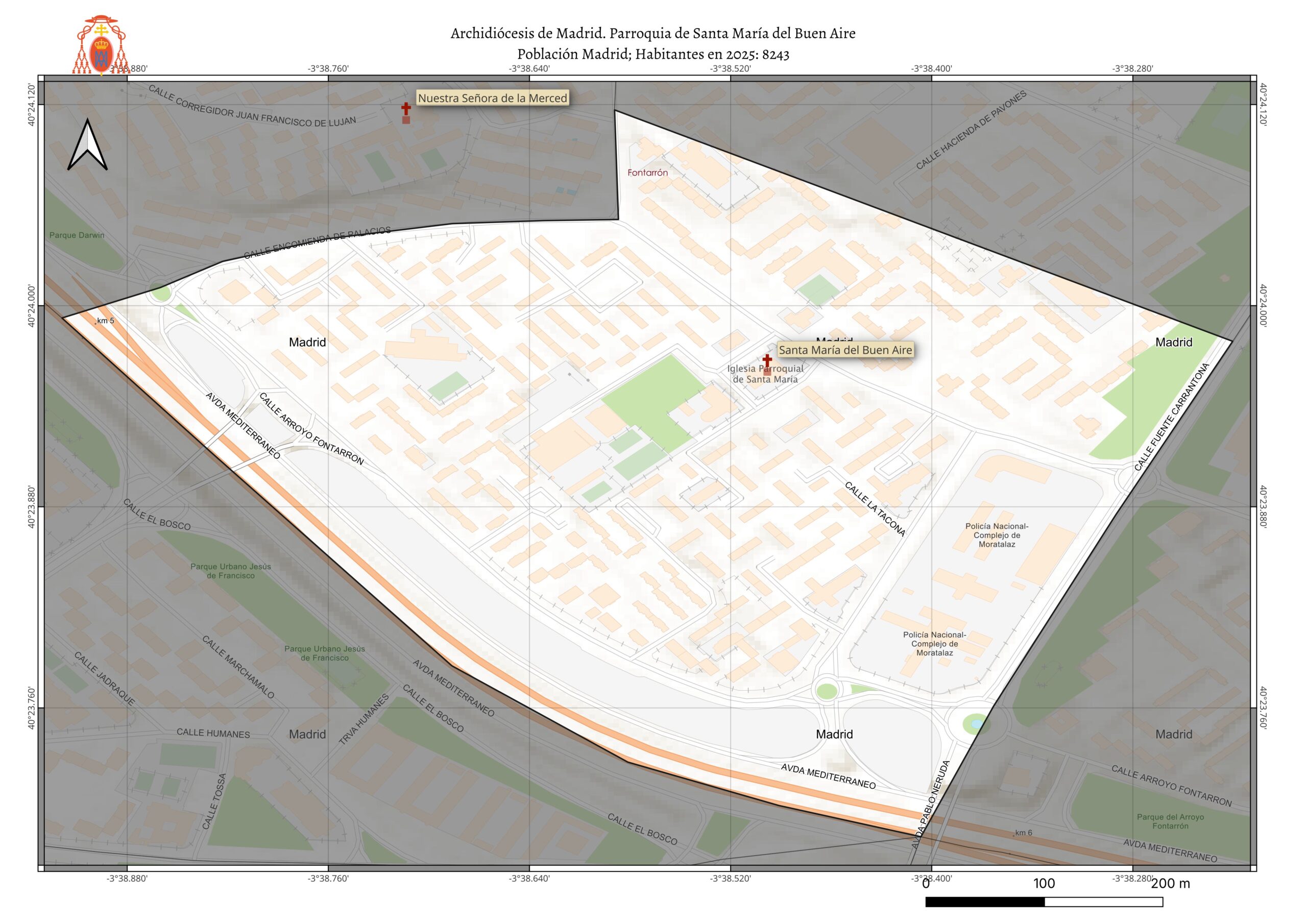This screenshot has height=924, width=1307.
Task: Click the archdiocese coat of arms emblem
Action: [101, 45]
